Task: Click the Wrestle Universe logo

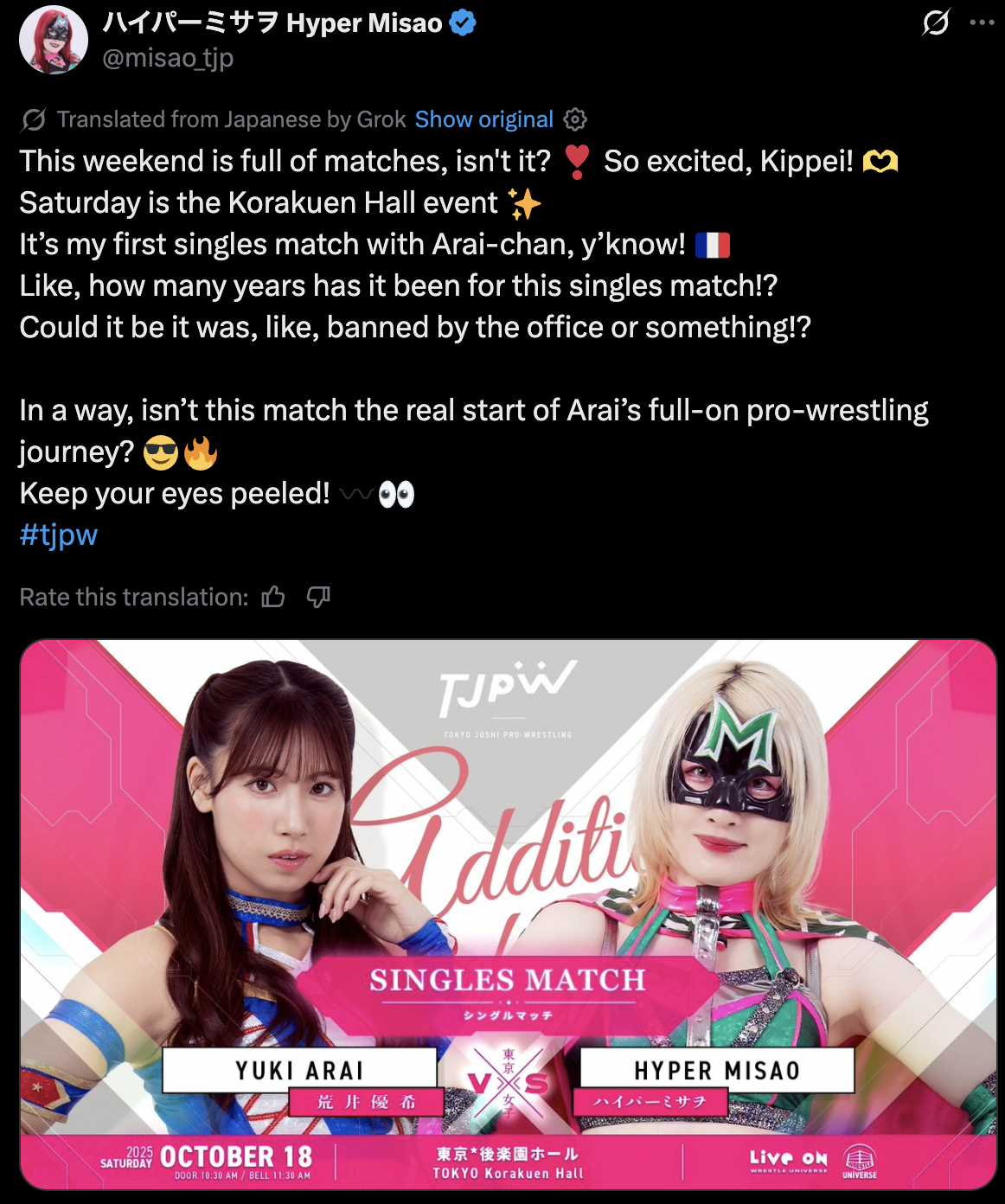Action: (x=859, y=1162)
